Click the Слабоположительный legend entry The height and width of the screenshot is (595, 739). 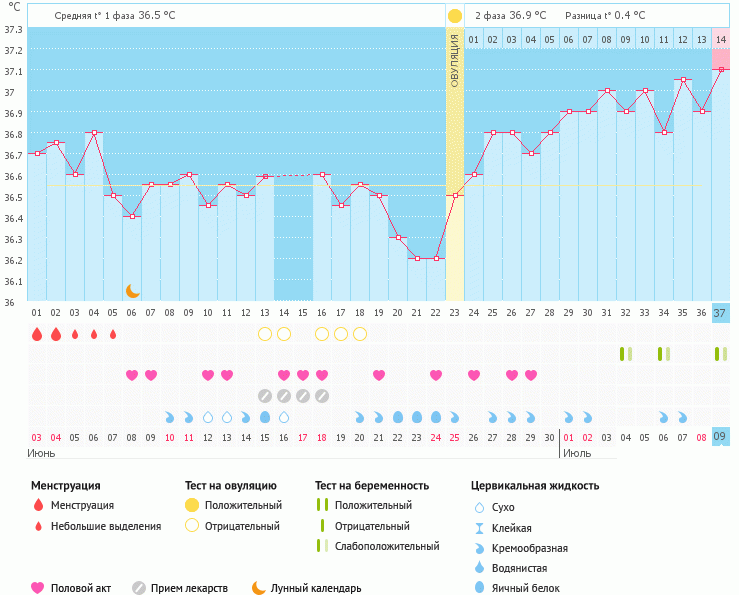point(387,546)
